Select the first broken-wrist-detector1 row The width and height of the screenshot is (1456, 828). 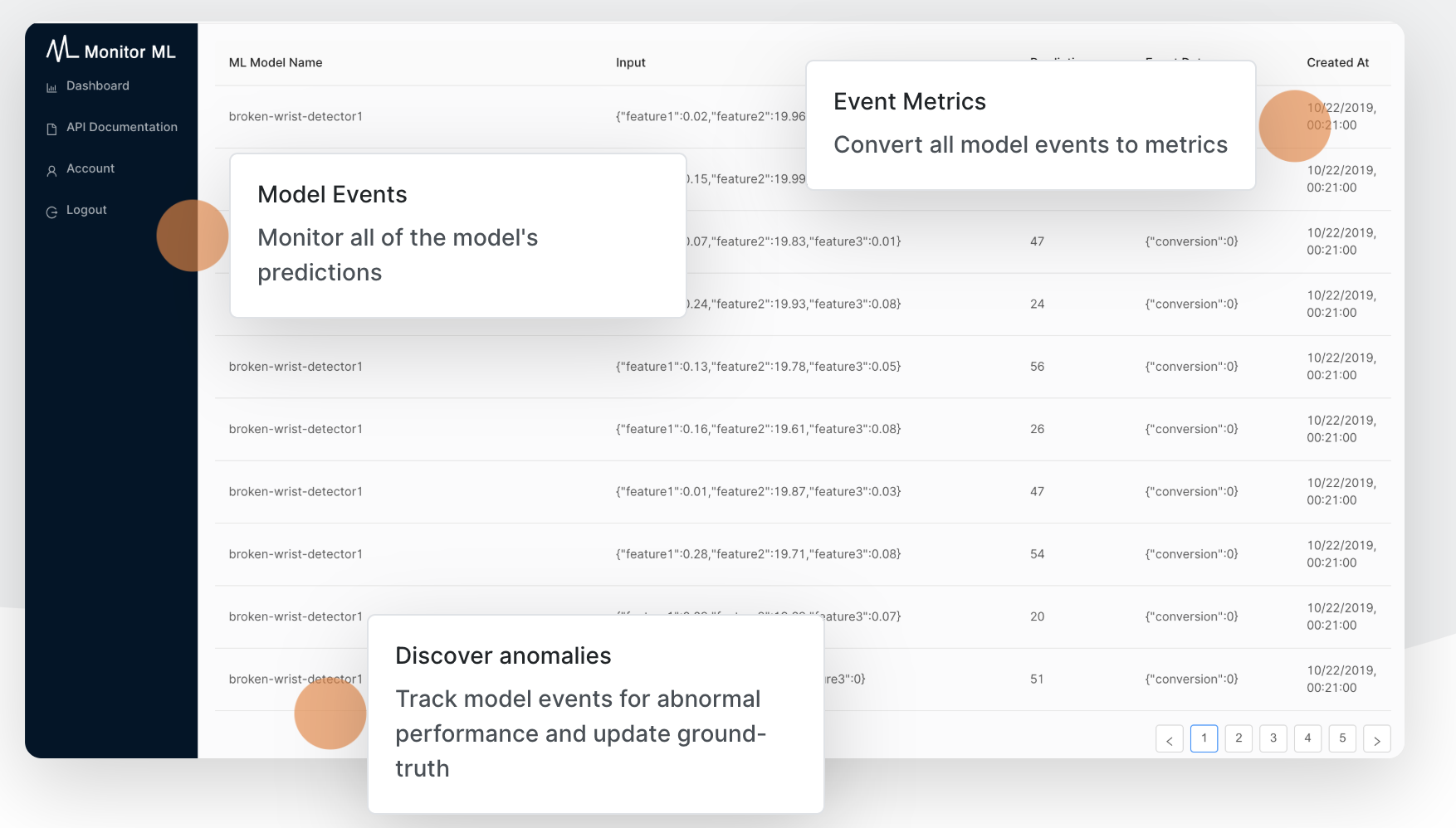(296, 116)
